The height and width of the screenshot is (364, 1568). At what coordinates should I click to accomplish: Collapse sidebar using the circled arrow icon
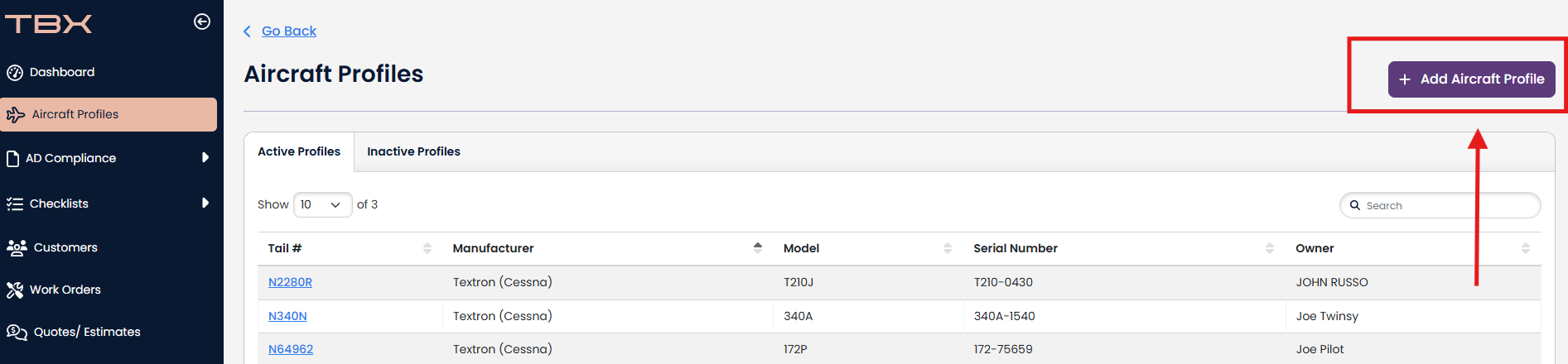coord(202,22)
